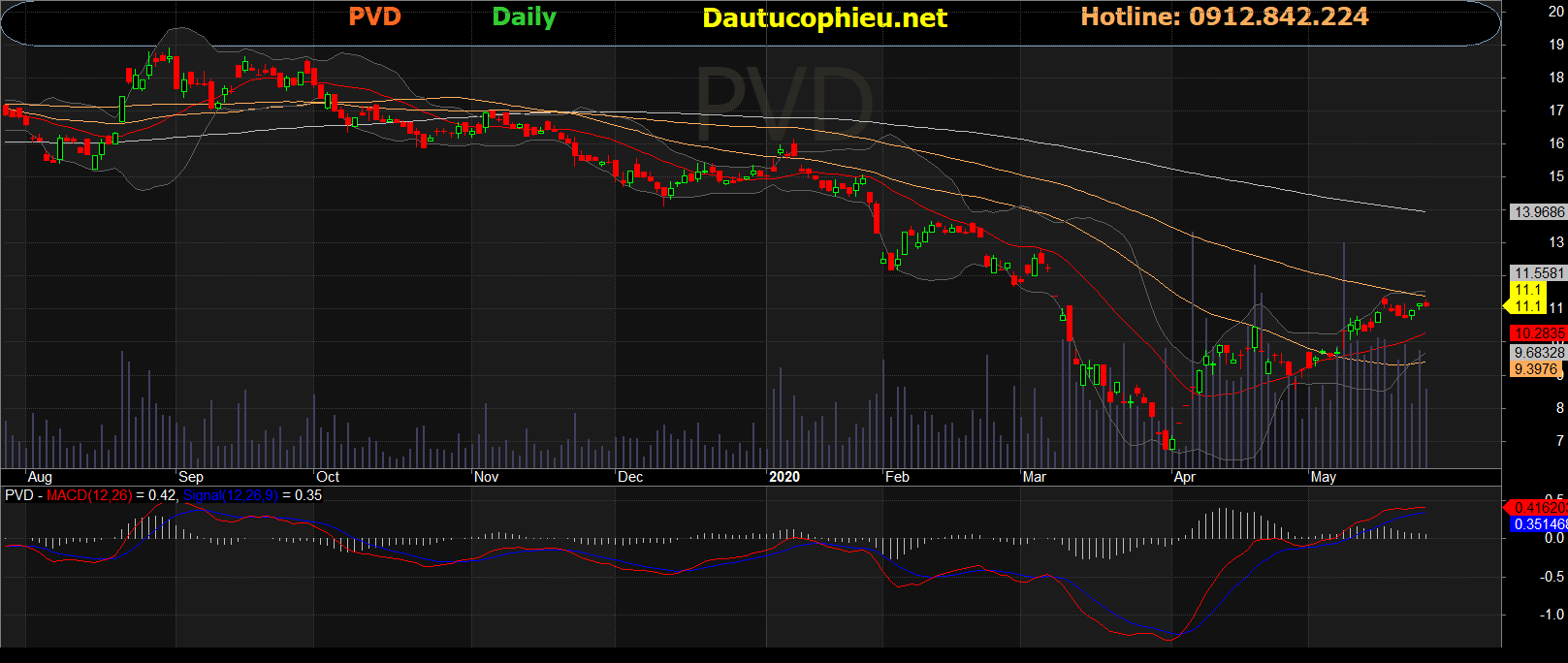Click the Nov month label on time axis
The image size is (1568, 663).
pos(486,477)
